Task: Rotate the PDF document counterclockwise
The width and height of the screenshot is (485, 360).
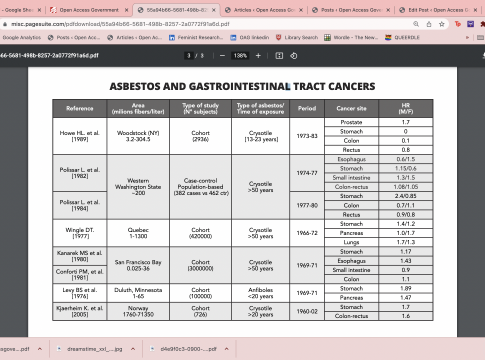Action: coord(294,56)
